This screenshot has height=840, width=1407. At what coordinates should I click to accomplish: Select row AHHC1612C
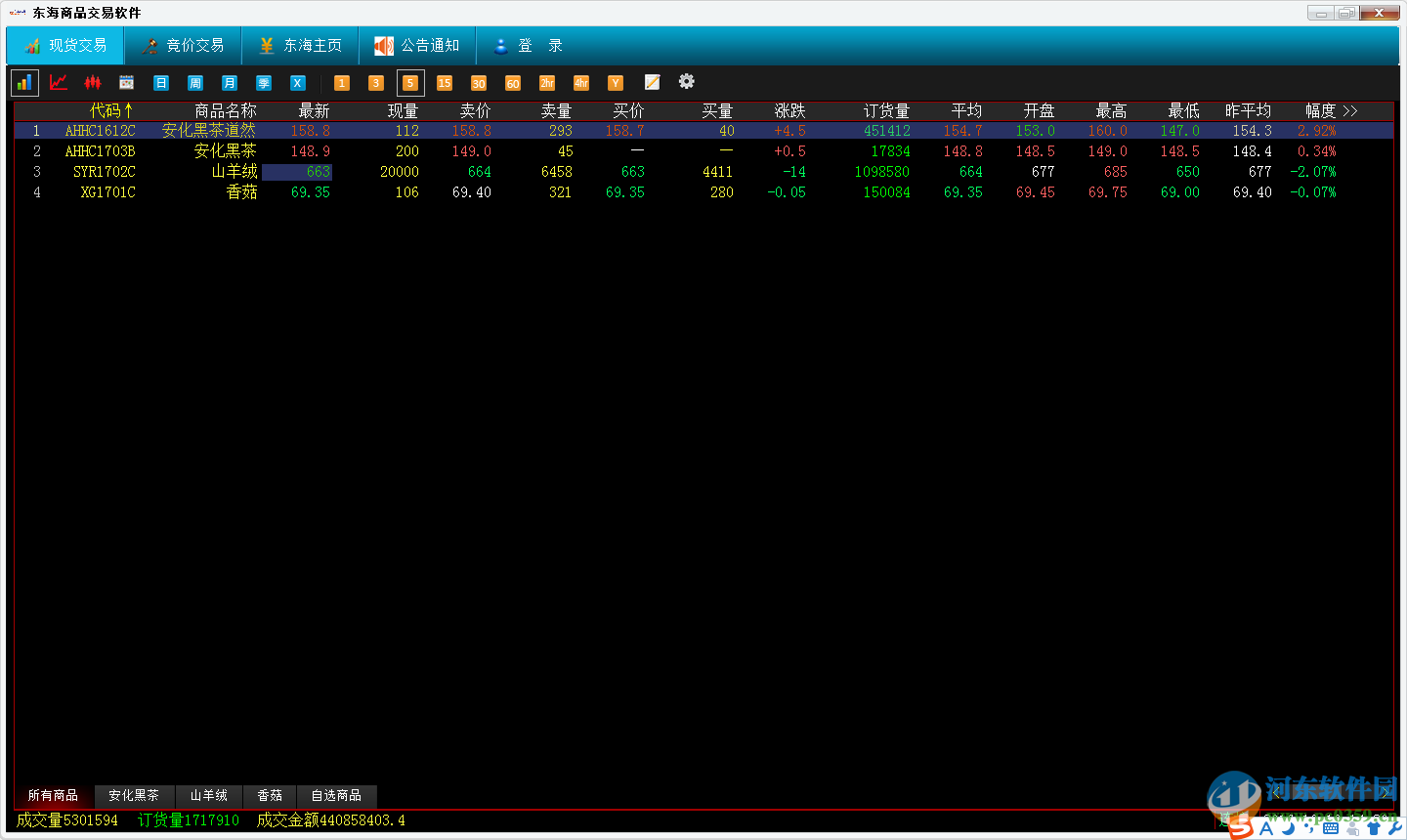click(x=703, y=131)
